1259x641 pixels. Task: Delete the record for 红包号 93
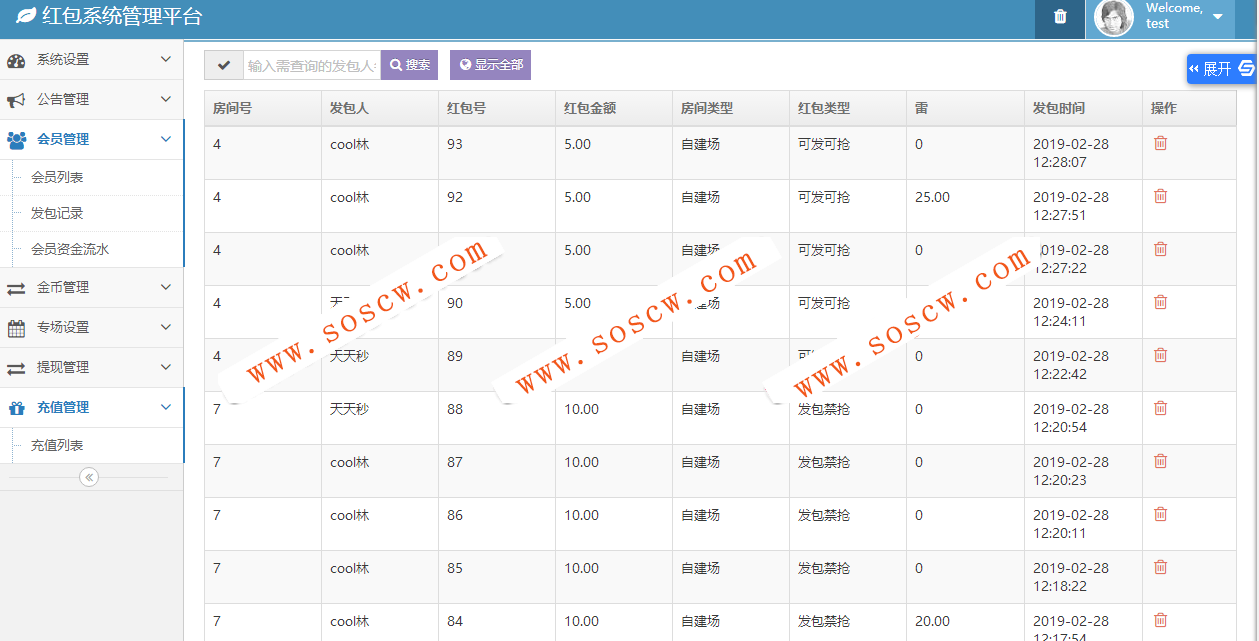tap(1160, 143)
